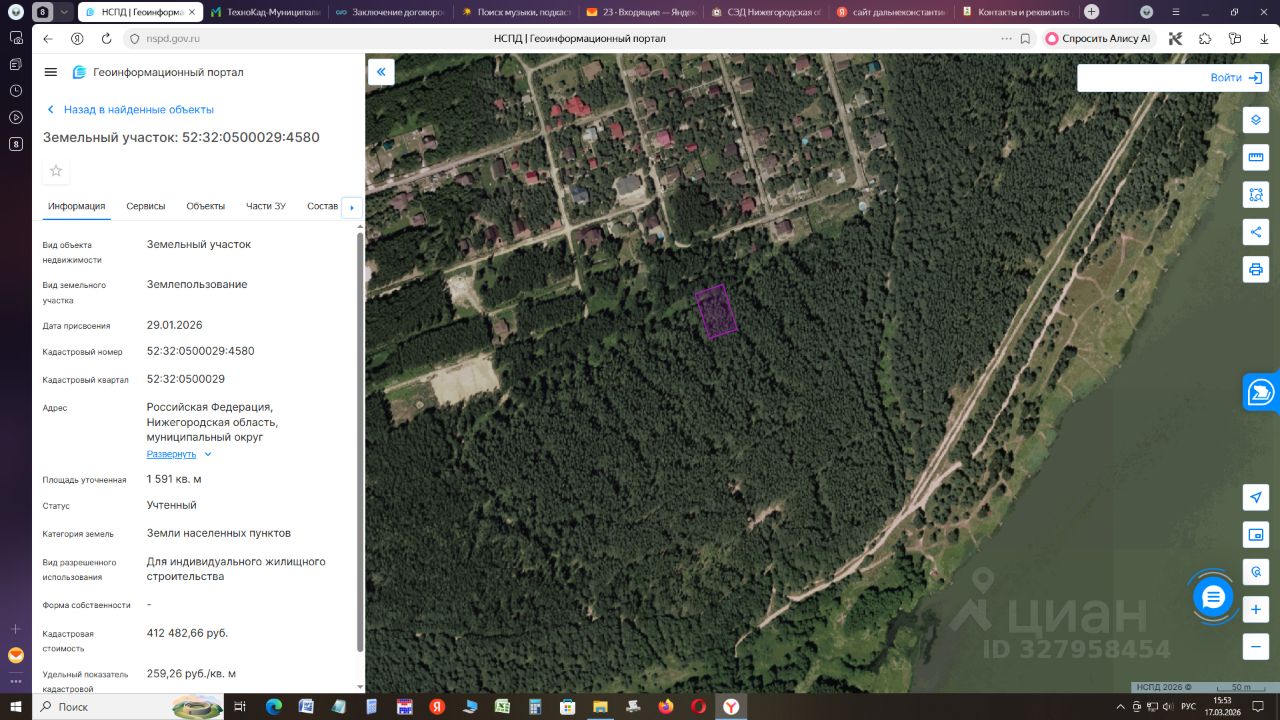This screenshot has height=720, width=1280.
Task: Click the share map icon
Action: tap(1256, 232)
